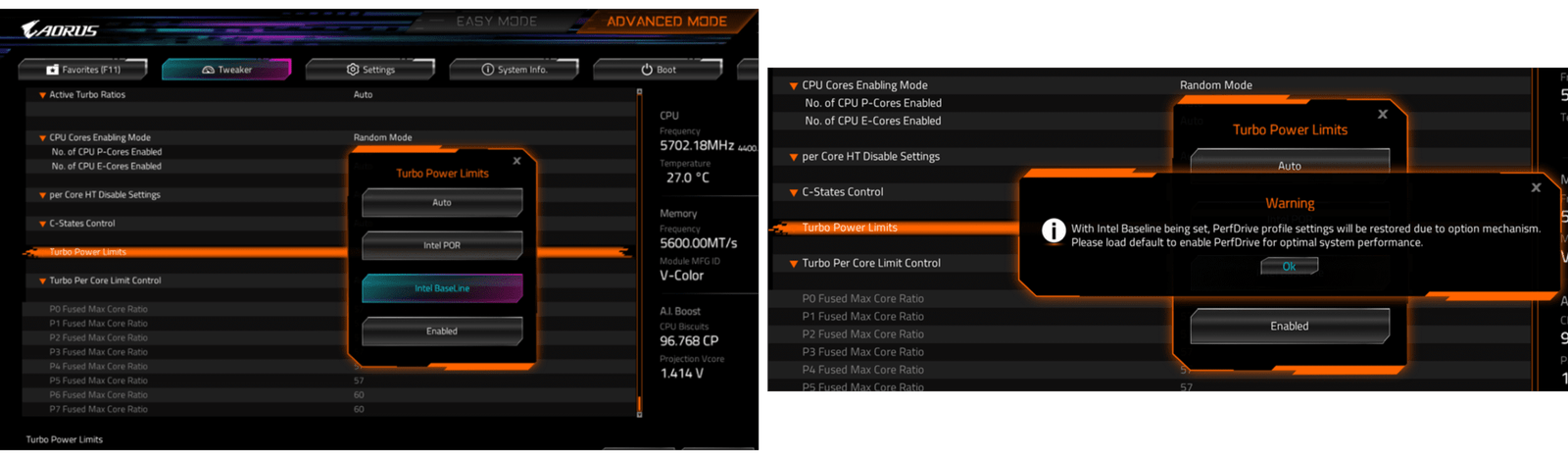Click the V-Color module ID
Image resolution: width=1568 pixels, height=459 pixels.
pos(681,276)
